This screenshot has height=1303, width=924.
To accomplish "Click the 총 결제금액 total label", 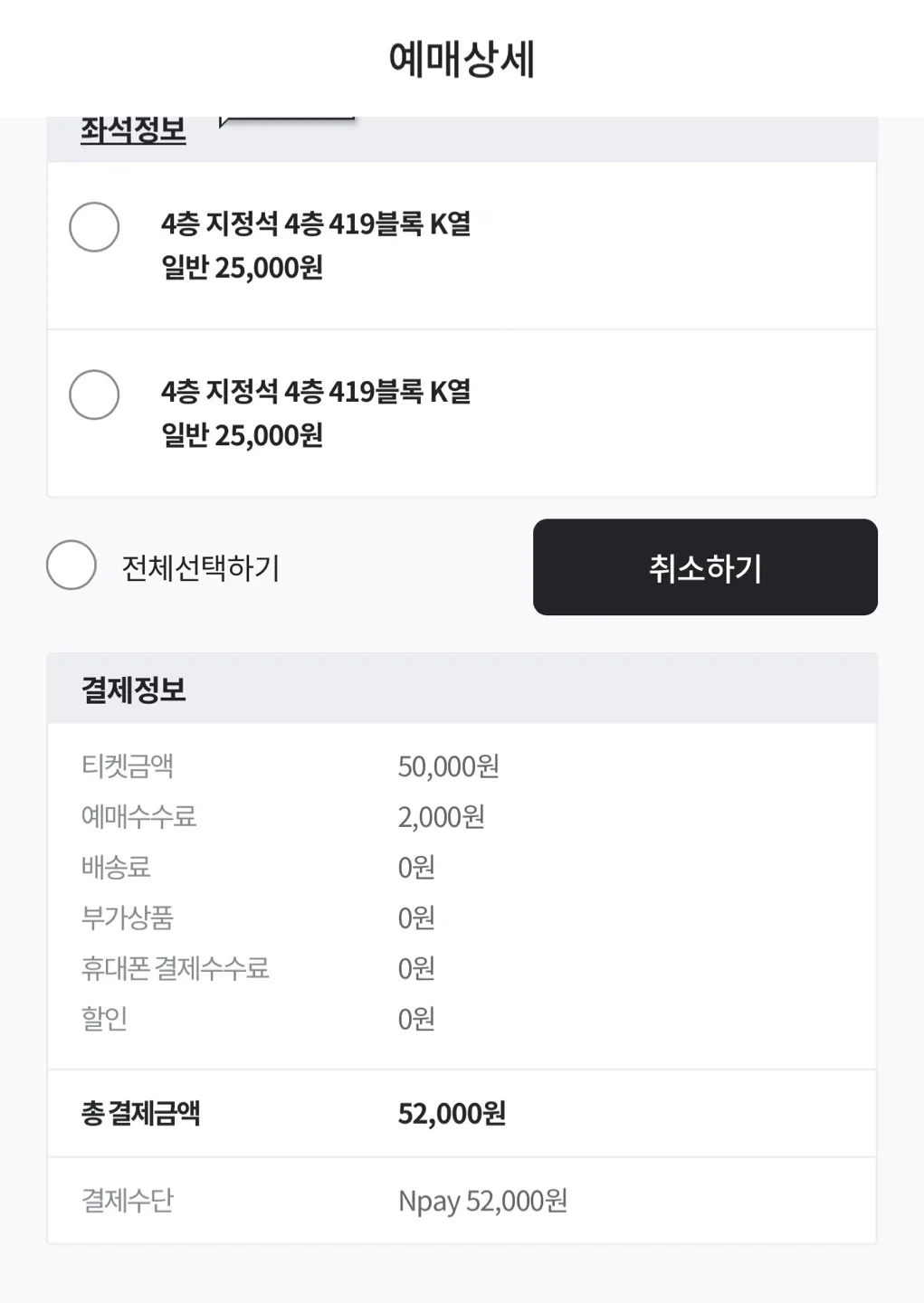I will tap(140, 1113).
